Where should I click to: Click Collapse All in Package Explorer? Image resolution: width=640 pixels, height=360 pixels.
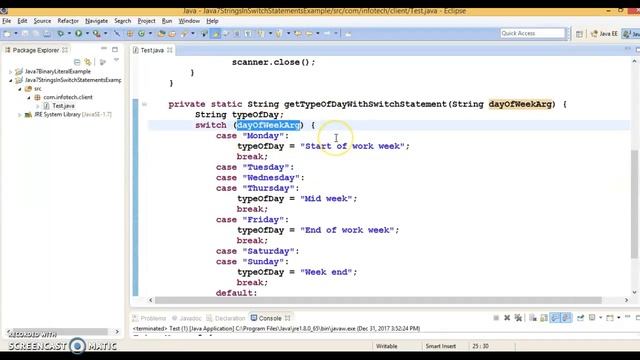(x=77, y=62)
